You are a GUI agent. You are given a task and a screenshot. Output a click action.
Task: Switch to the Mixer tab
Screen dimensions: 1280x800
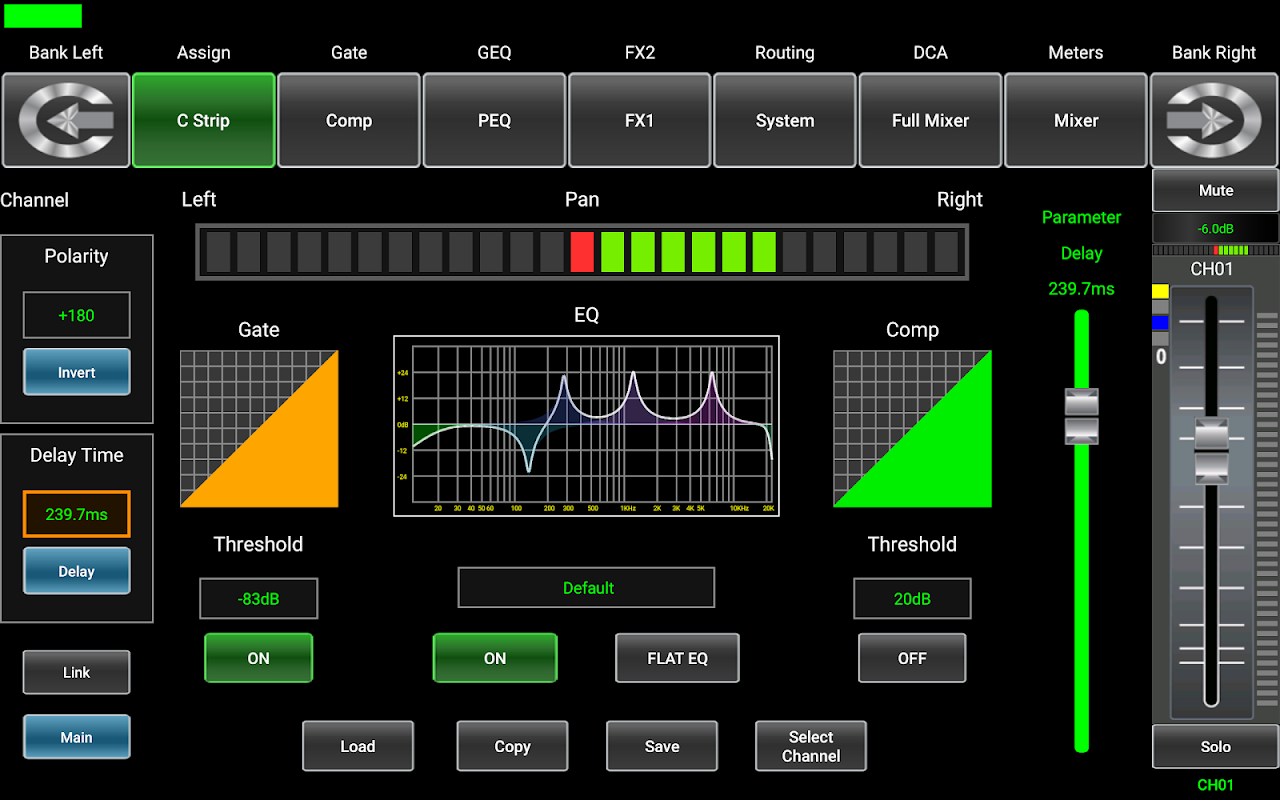pyautogui.click(x=1076, y=120)
